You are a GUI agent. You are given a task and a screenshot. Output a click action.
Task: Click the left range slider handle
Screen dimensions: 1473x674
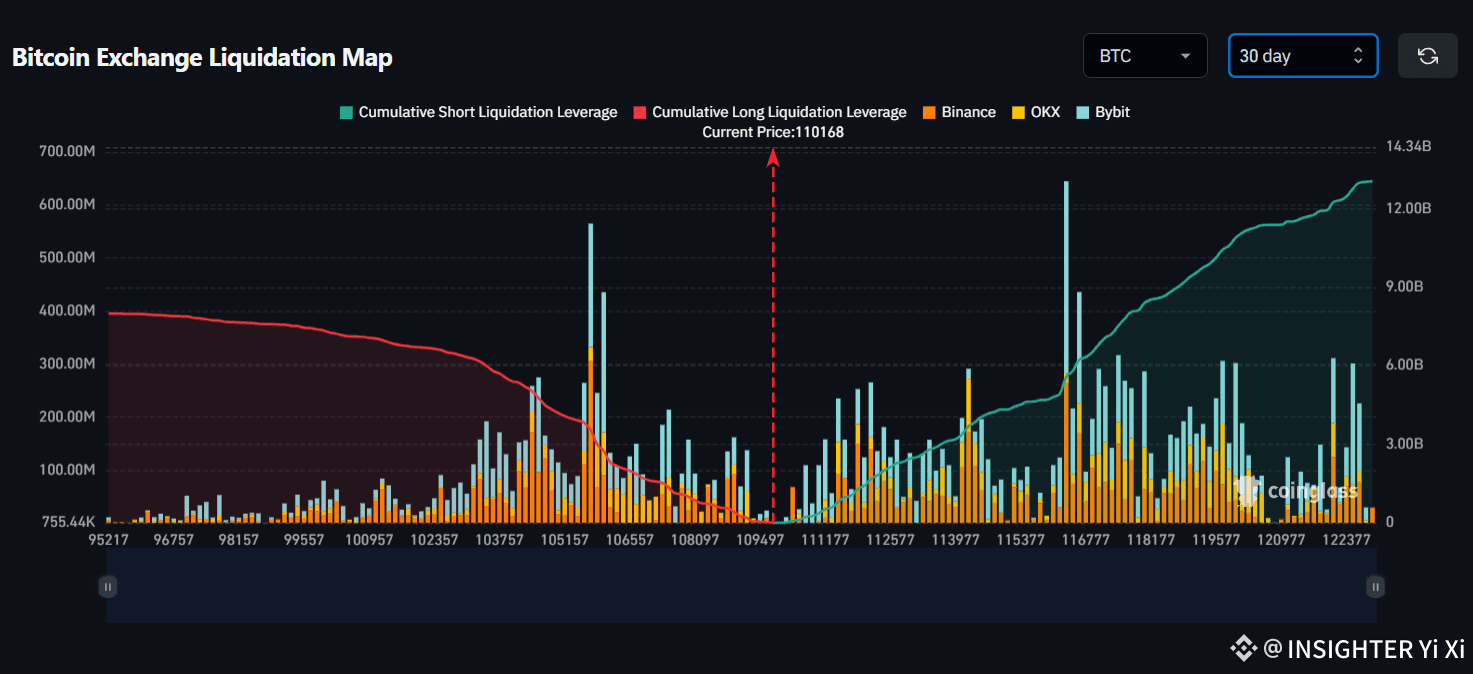pos(107,586)
